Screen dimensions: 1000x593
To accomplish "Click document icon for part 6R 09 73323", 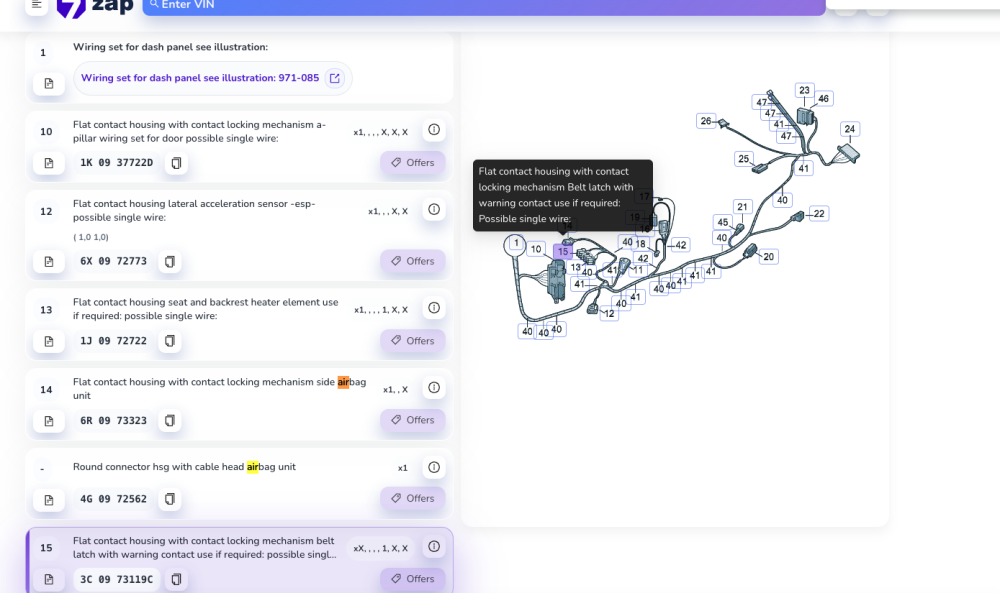I will coord(49,421).
